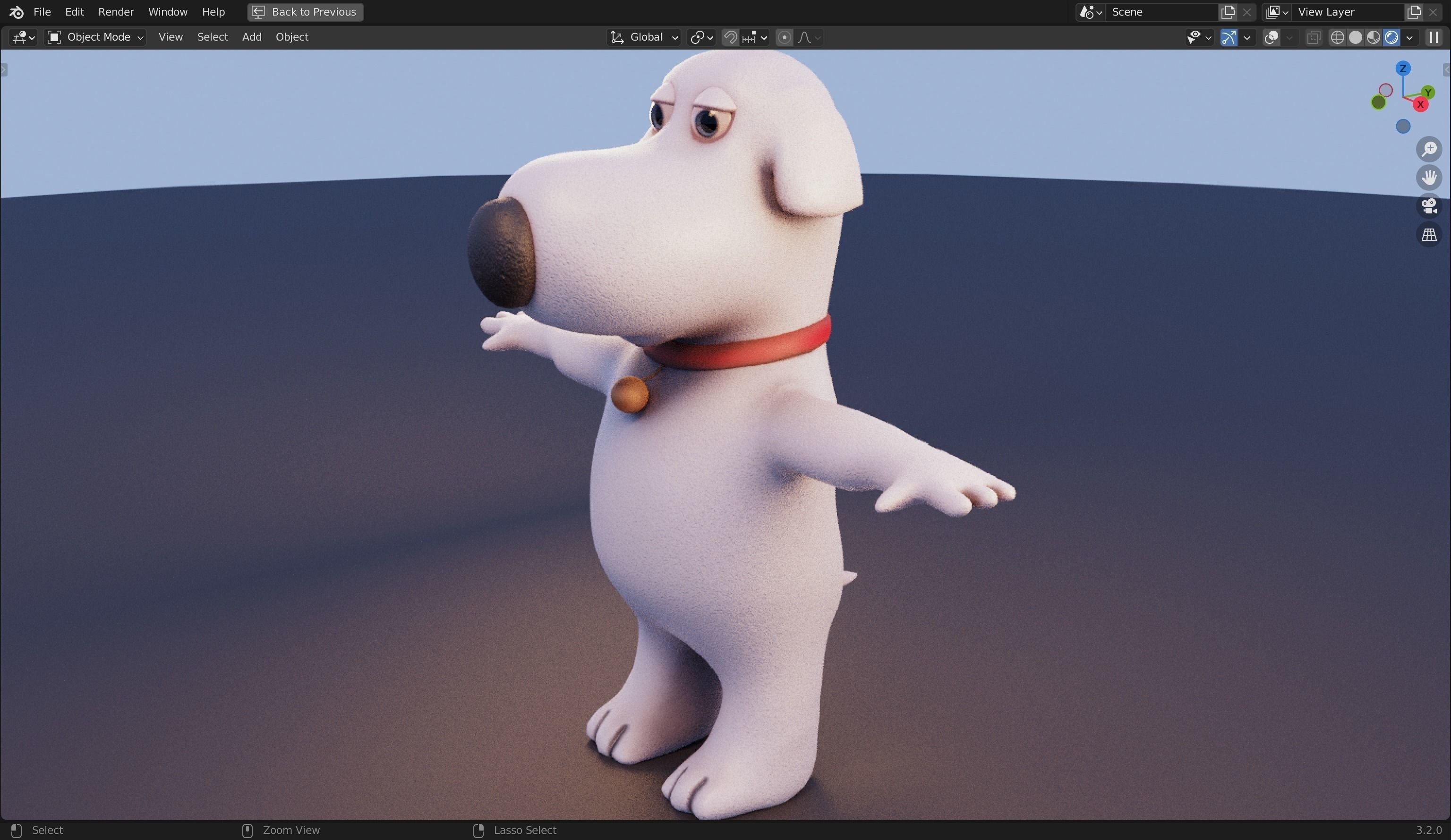This screenshot has height=840, width=1451.
Task: Open the Object menu in viewport header
Action: coord(292,37)
